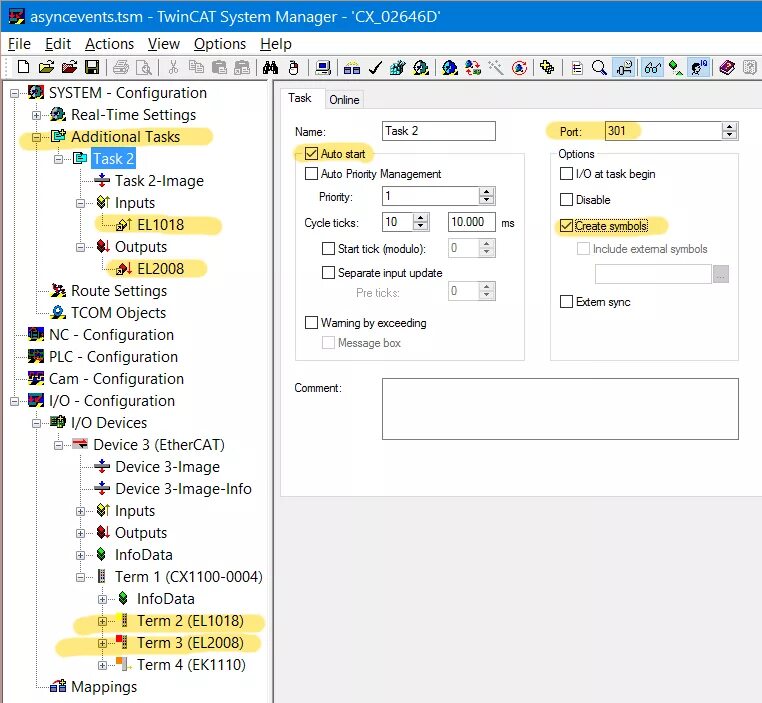The image size is (762, 703).
Task: Click the TCOM Objects icon
Action: (58, 312)
